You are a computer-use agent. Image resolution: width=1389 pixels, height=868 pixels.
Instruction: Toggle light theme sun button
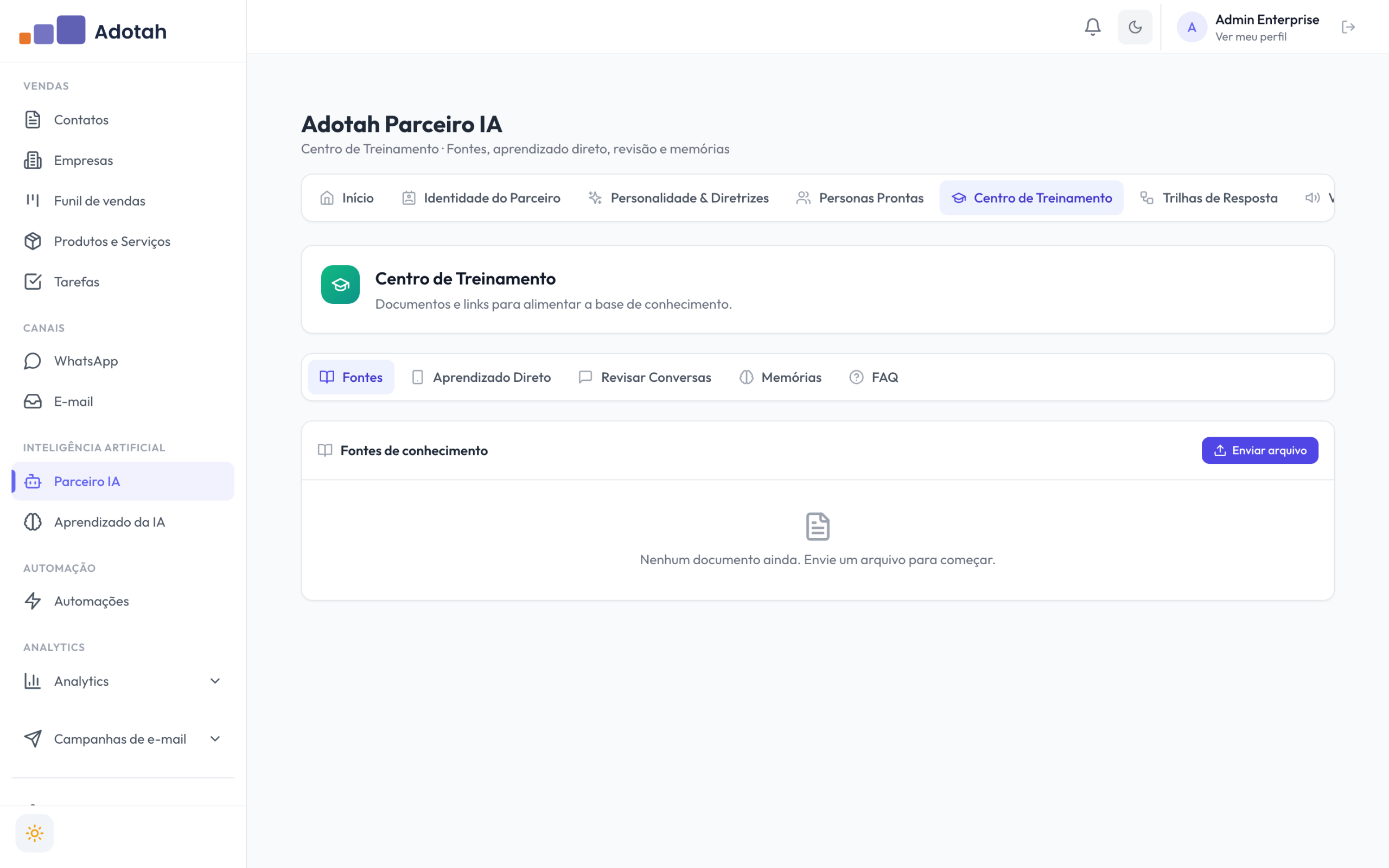(x=34, y=833)
